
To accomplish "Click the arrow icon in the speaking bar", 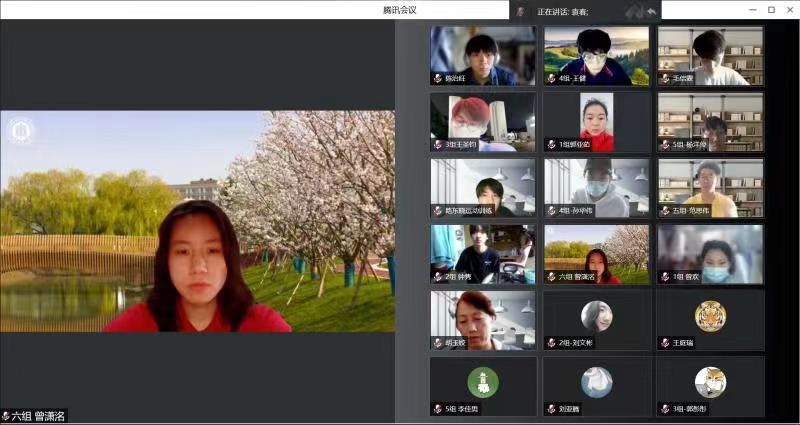I will [x=652, y=11].
